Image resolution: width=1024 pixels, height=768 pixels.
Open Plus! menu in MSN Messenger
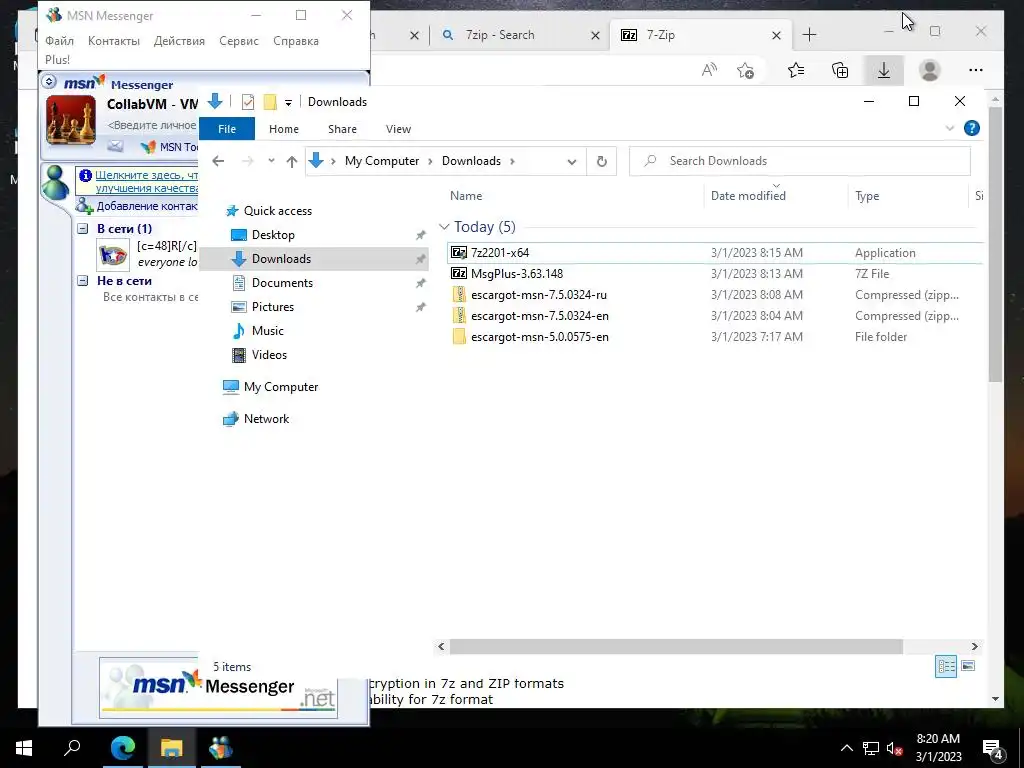tap(57, 60)
